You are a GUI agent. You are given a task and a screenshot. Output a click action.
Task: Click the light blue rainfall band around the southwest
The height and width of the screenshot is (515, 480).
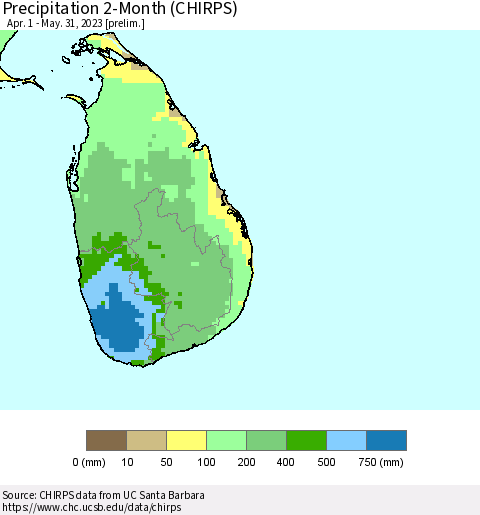(100, 283)
